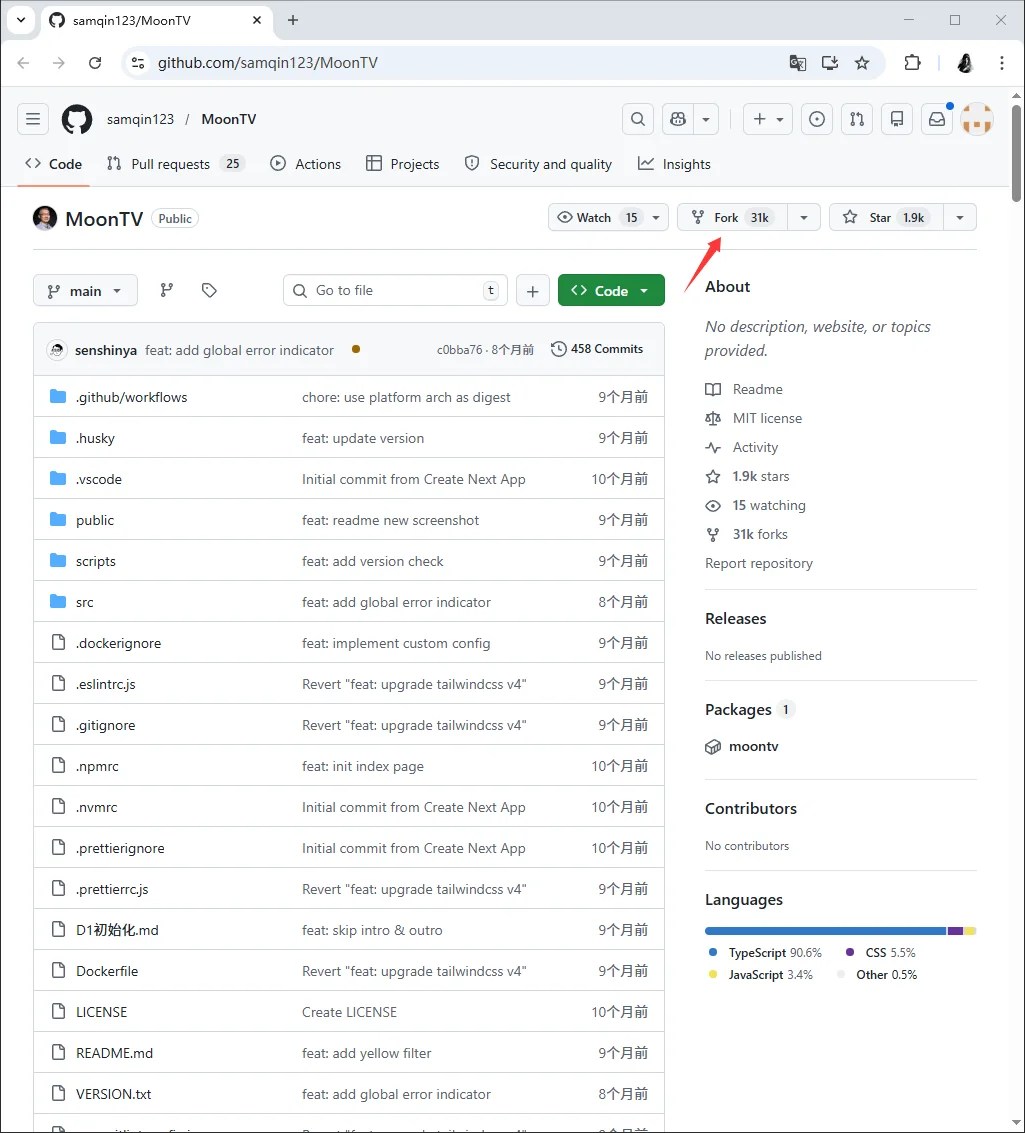Image resolution: width=1025 pixels, height=1133 pixels.
Task: Expand the create new plus dropdown
Action: (769, 119)
